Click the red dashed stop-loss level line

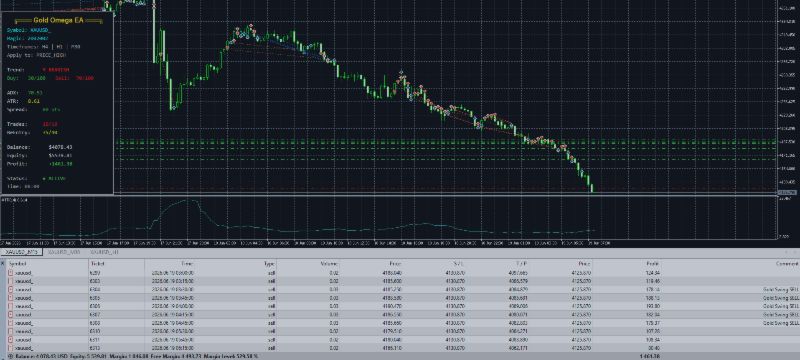[444, 189]
